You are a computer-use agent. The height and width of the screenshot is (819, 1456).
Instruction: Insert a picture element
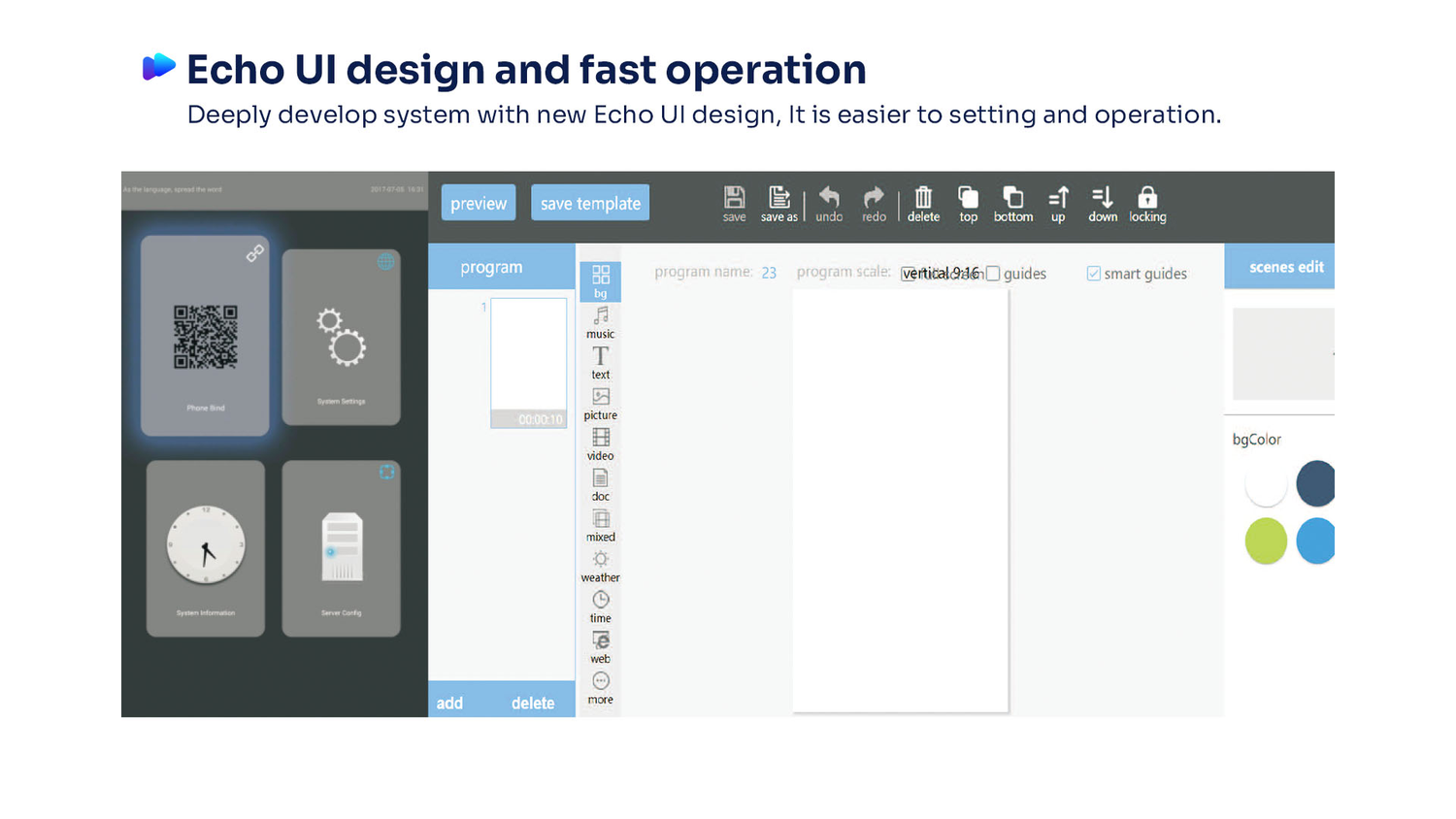click(x=601, y=404)
